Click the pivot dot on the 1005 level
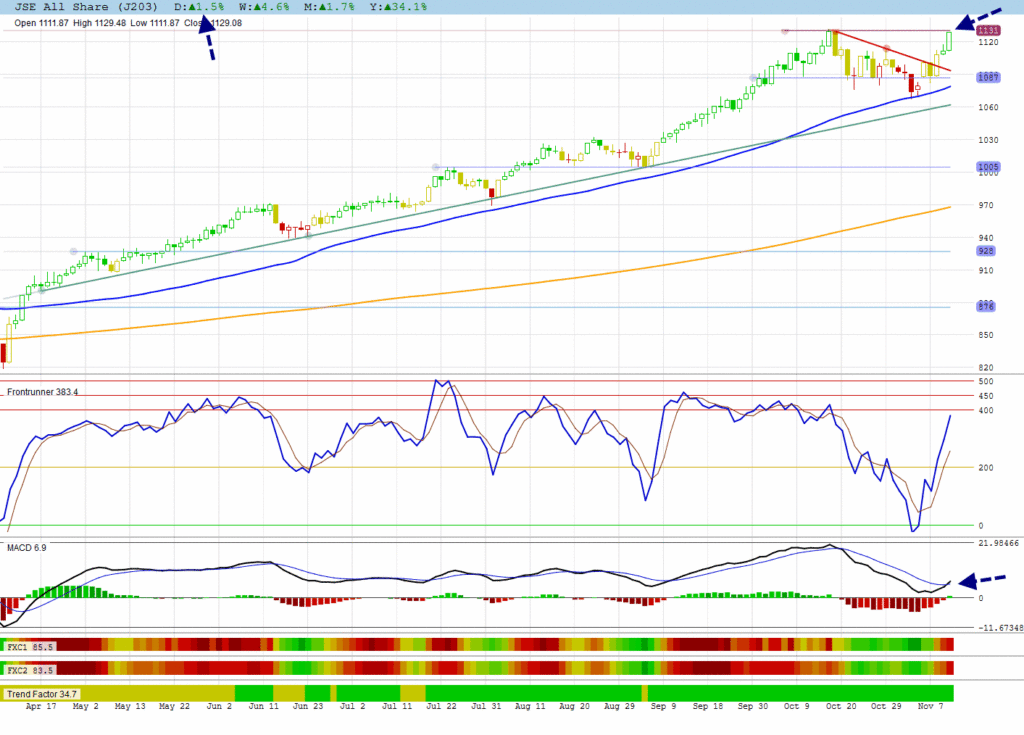The height and width of the screenshot is (735, 1024). click(x=435, y=167)
